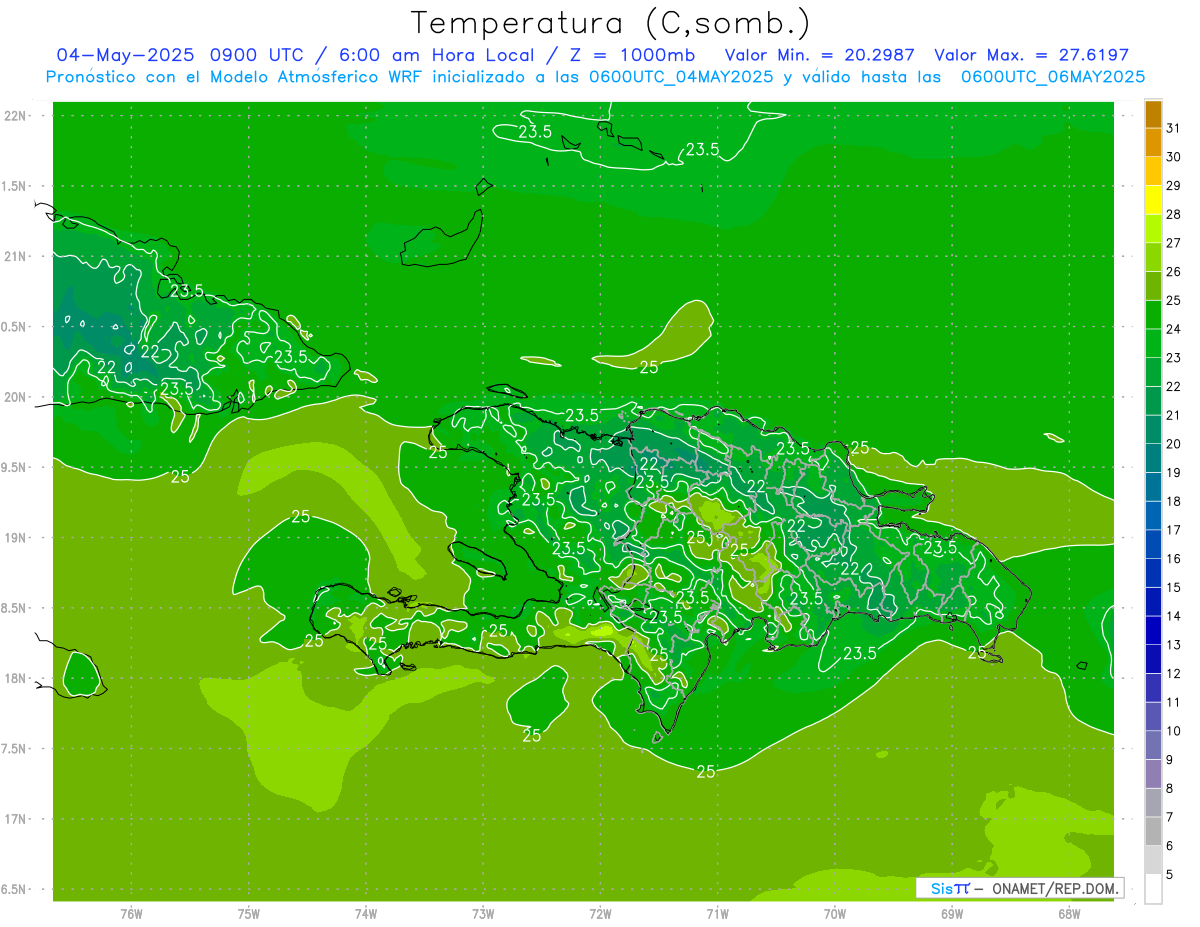Click the '0600UTC_04MAY2025' initialization time

[x=681, y=76]
